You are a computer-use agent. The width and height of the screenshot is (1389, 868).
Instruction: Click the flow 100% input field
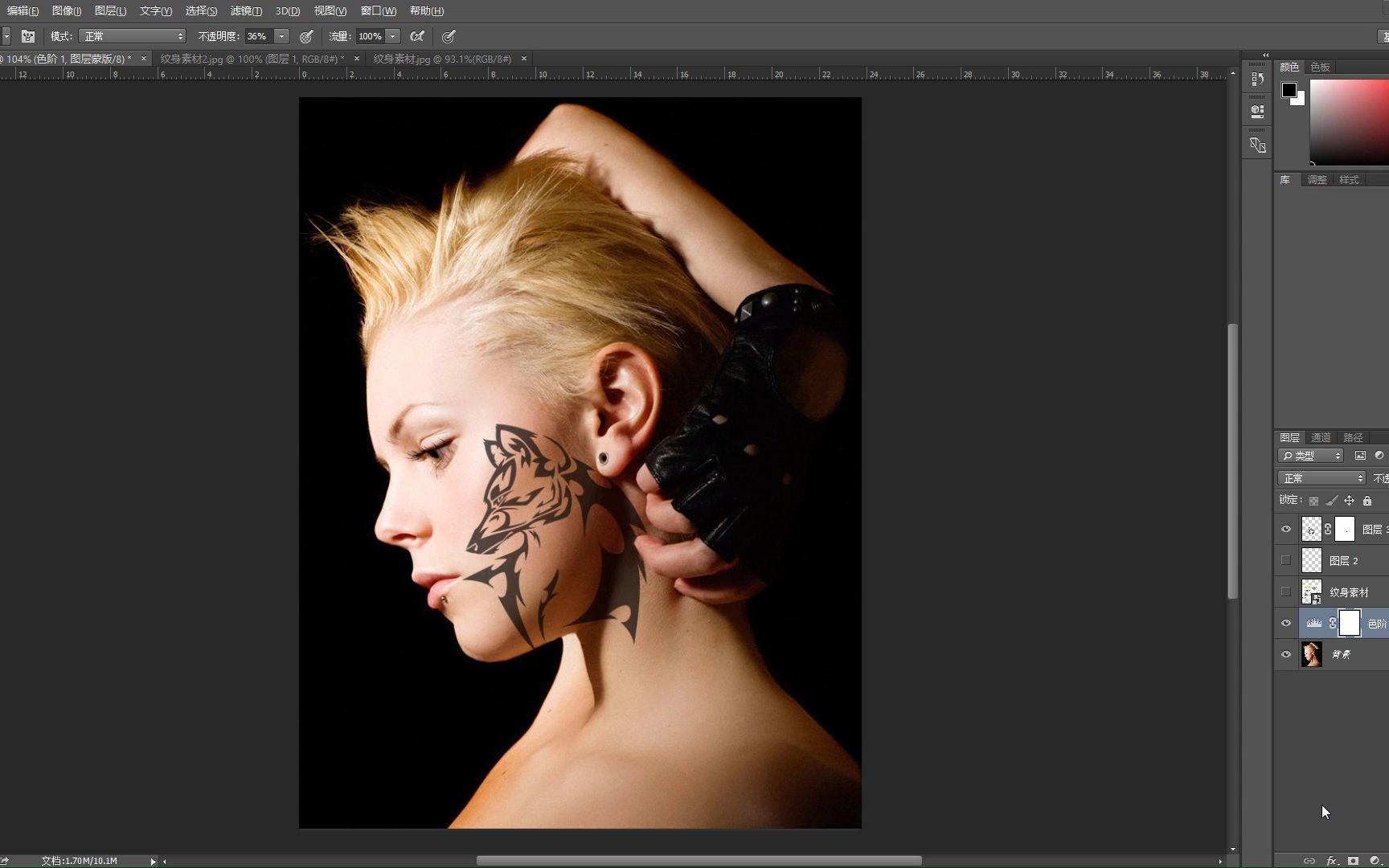tap(370, 36)
